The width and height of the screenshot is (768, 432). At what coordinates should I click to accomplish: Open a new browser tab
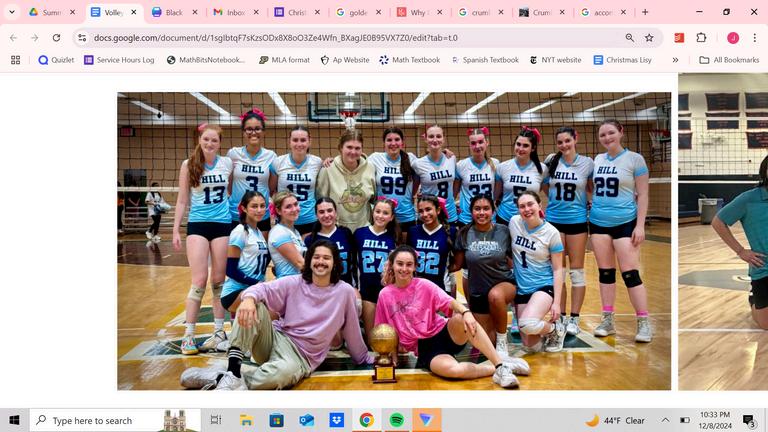(645, 12)
